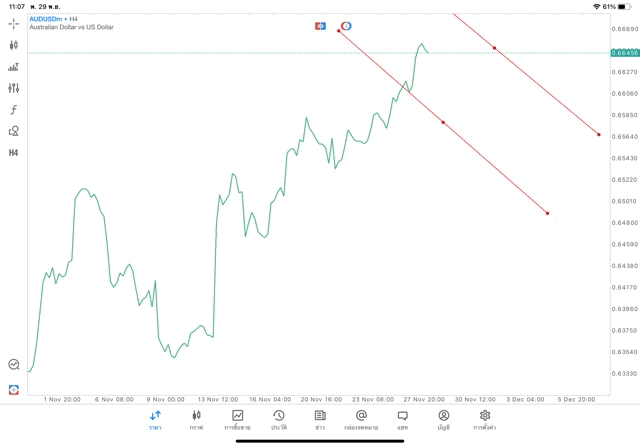Tap the chart search icon at lower left
This screenshot has height=447, width=640.
14,365
